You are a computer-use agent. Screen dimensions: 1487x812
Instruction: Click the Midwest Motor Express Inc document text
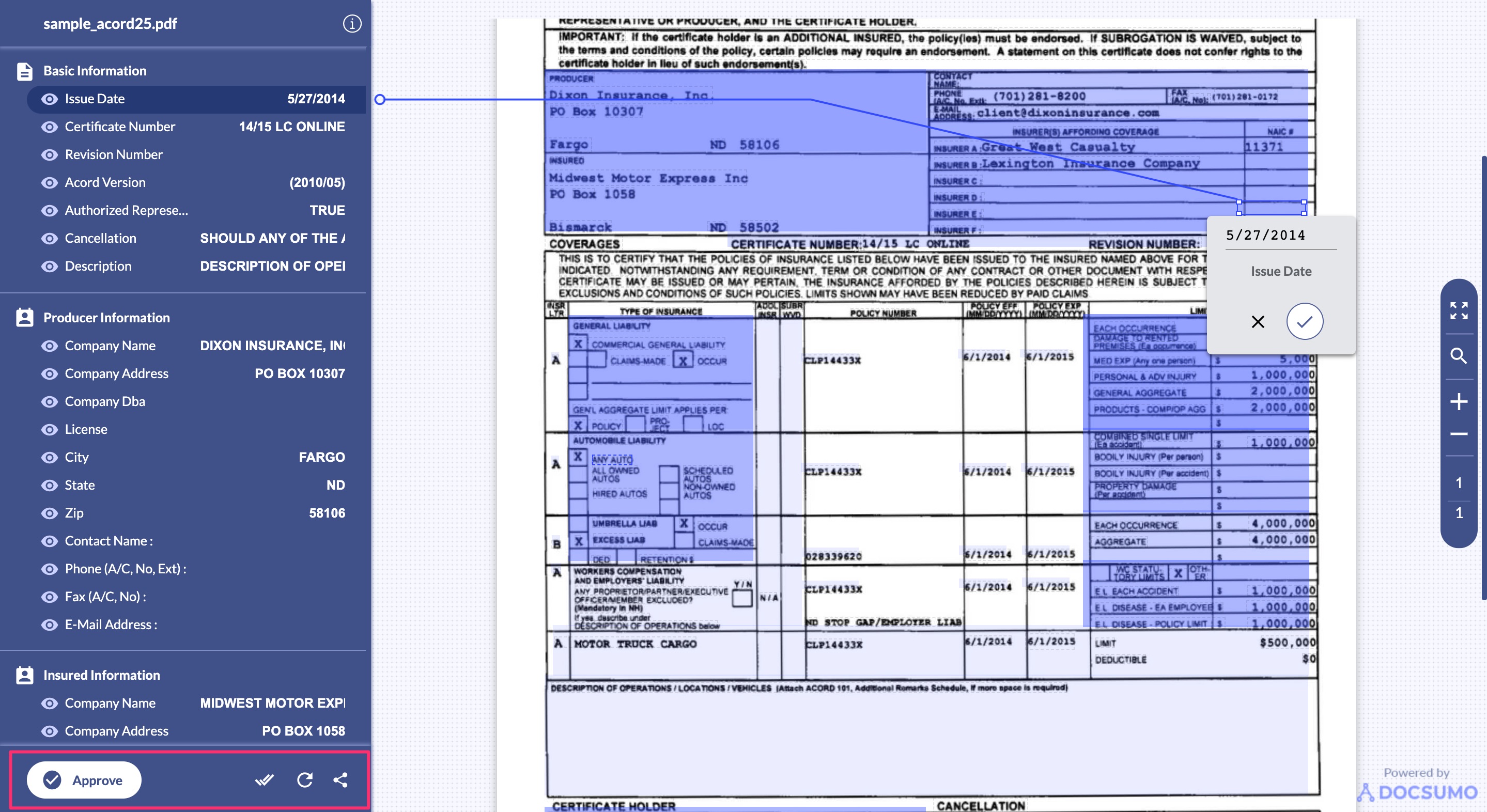pos(648,178)
